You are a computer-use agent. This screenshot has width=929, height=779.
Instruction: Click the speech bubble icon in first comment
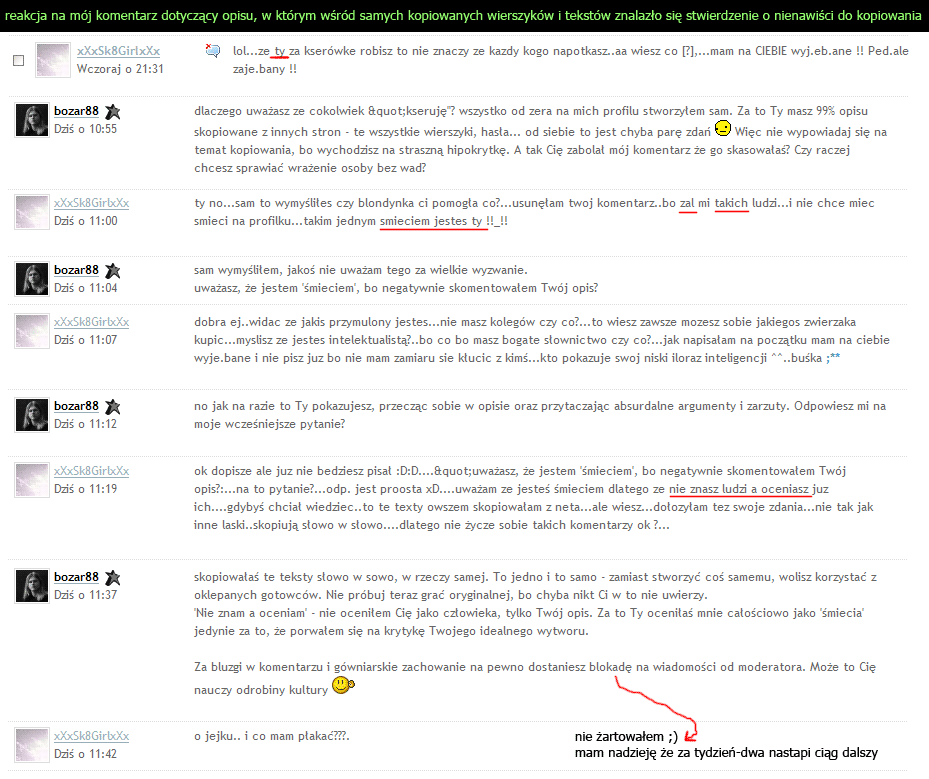(x=212, y=52)
